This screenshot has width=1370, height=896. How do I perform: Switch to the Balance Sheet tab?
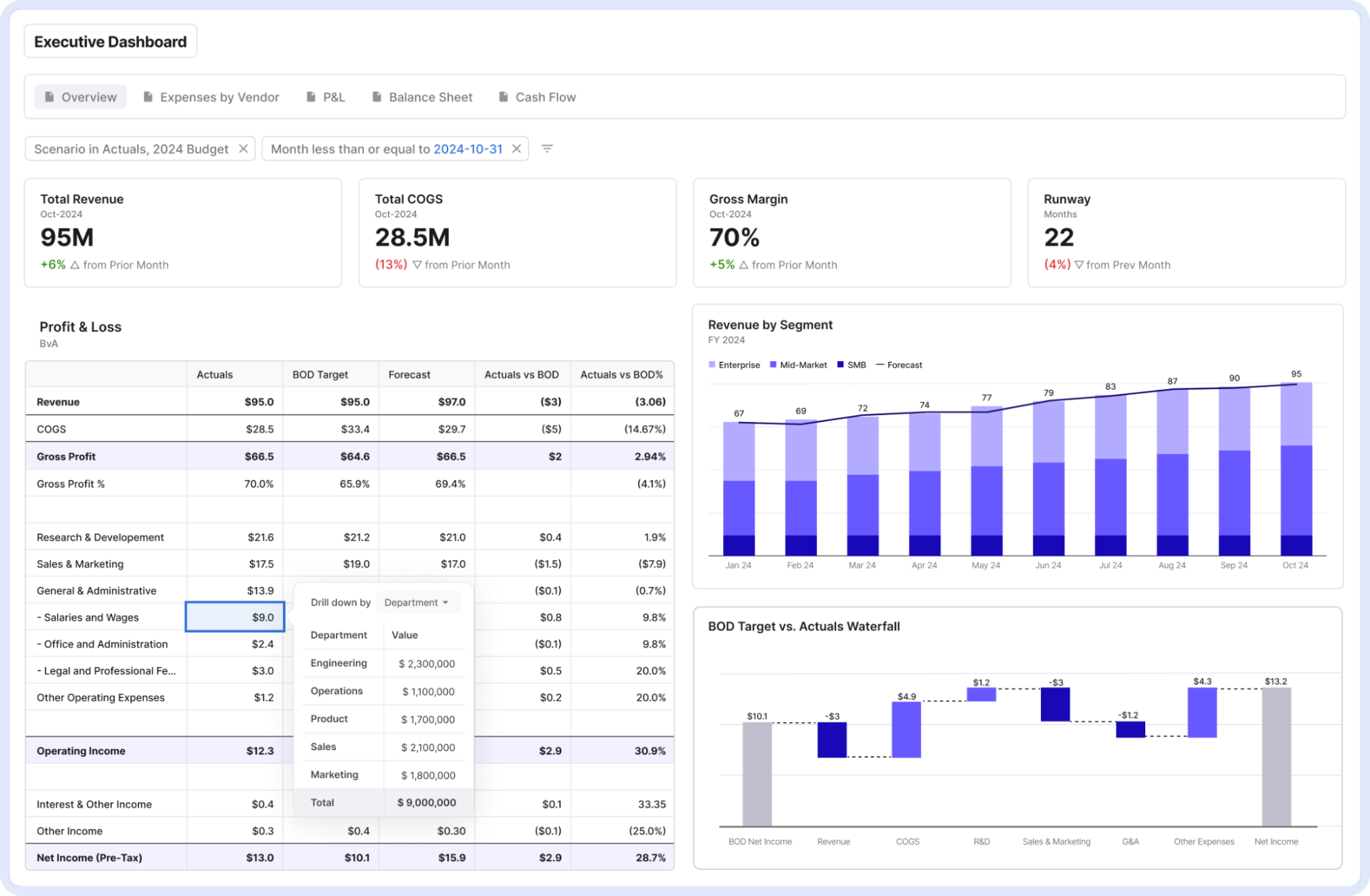click(430, 97)
